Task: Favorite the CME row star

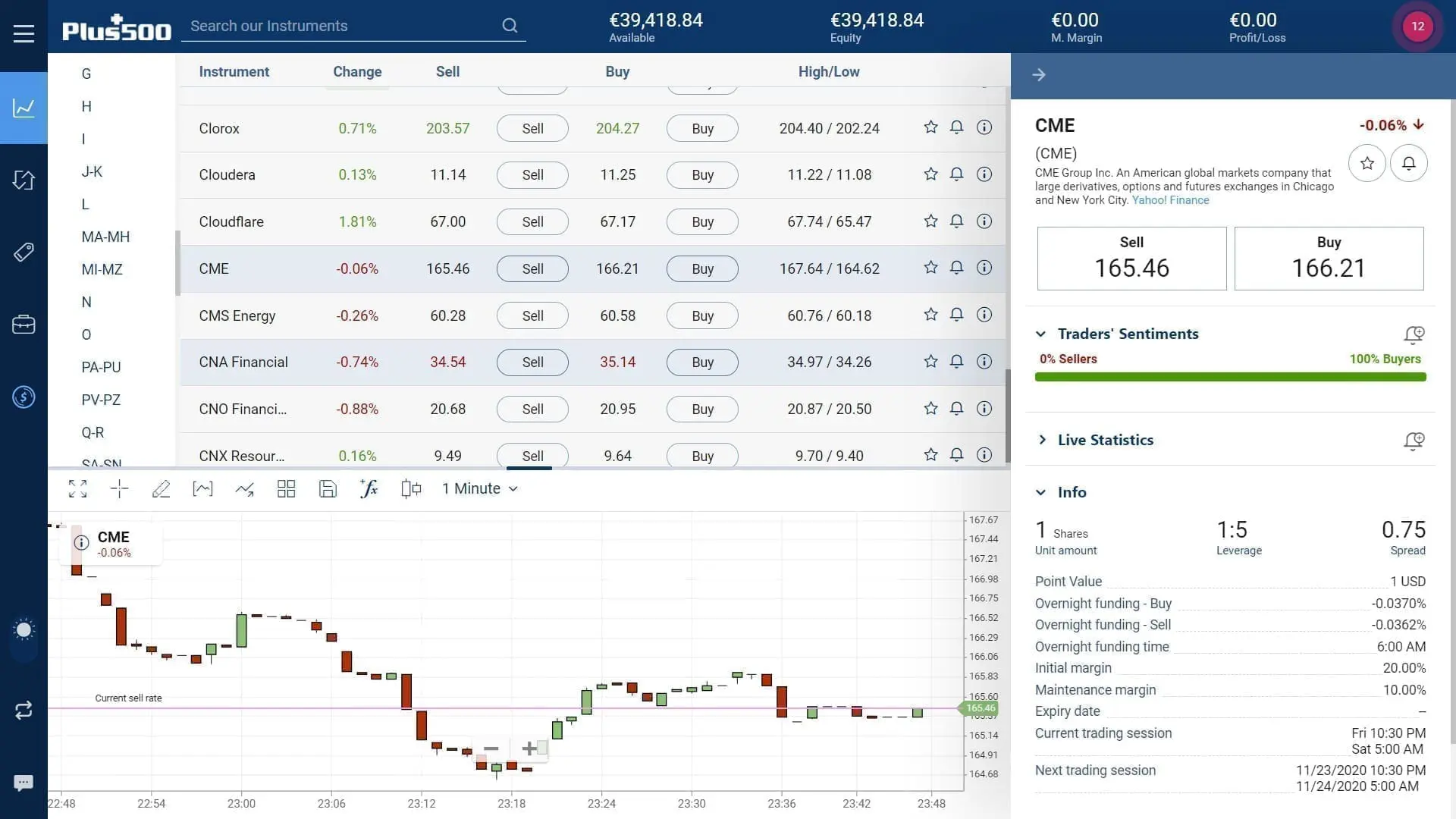Action: [x=930, y=268]
